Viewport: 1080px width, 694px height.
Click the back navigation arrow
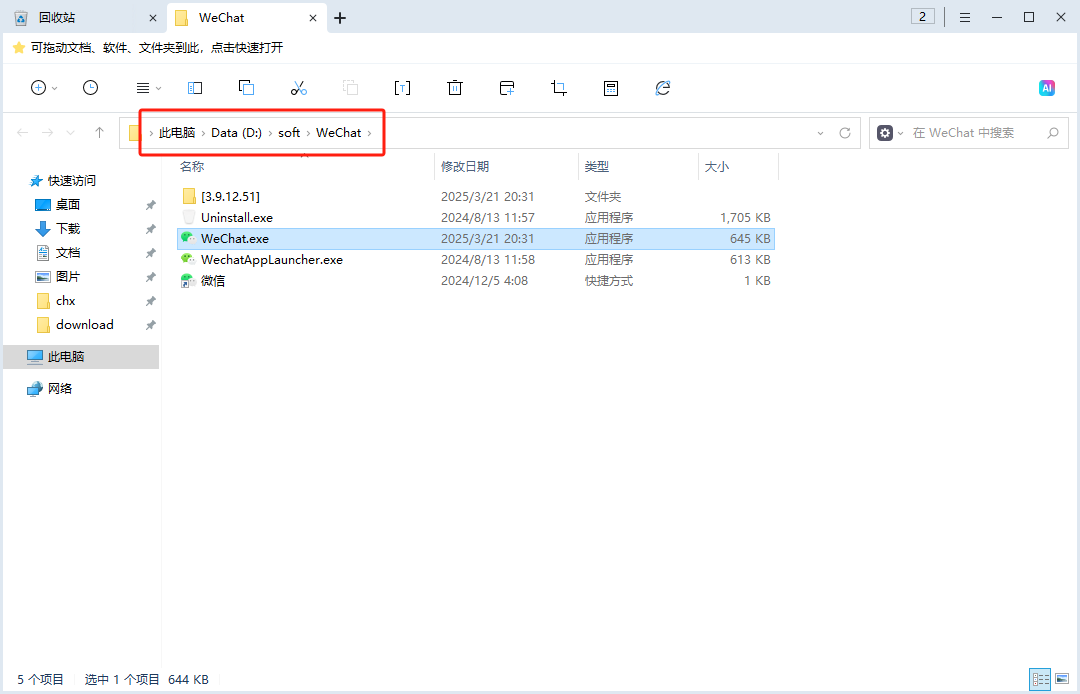[x=23, y=132]
